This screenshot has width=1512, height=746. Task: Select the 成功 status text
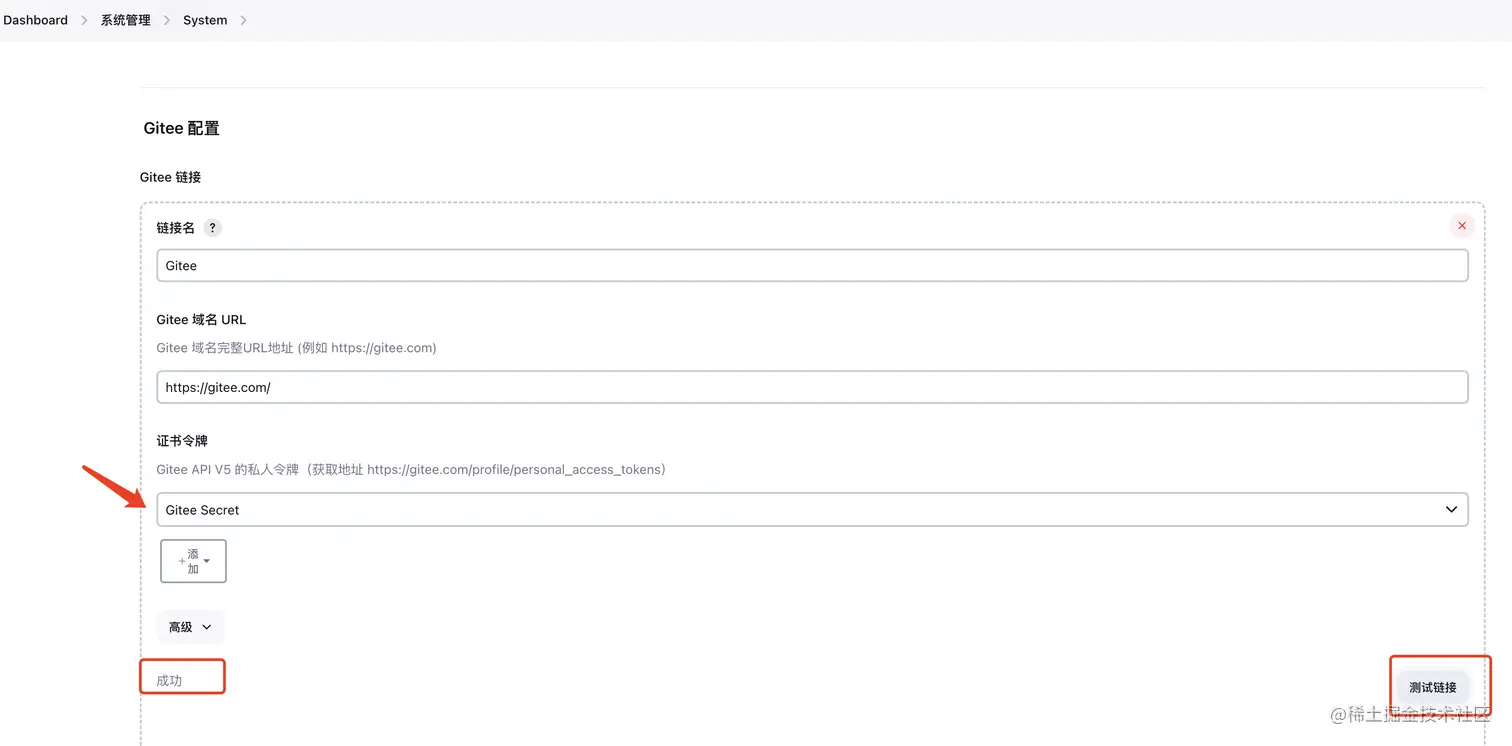coord(169,681)
